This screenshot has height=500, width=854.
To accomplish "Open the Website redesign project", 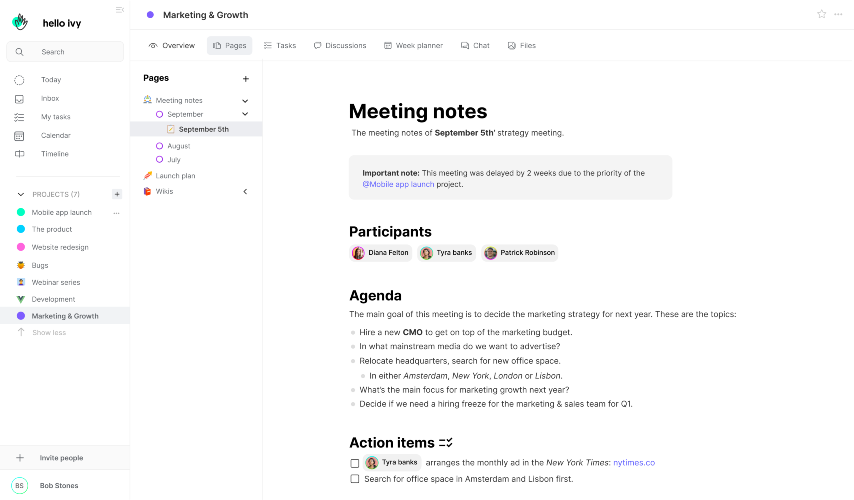I will point(60,247).
